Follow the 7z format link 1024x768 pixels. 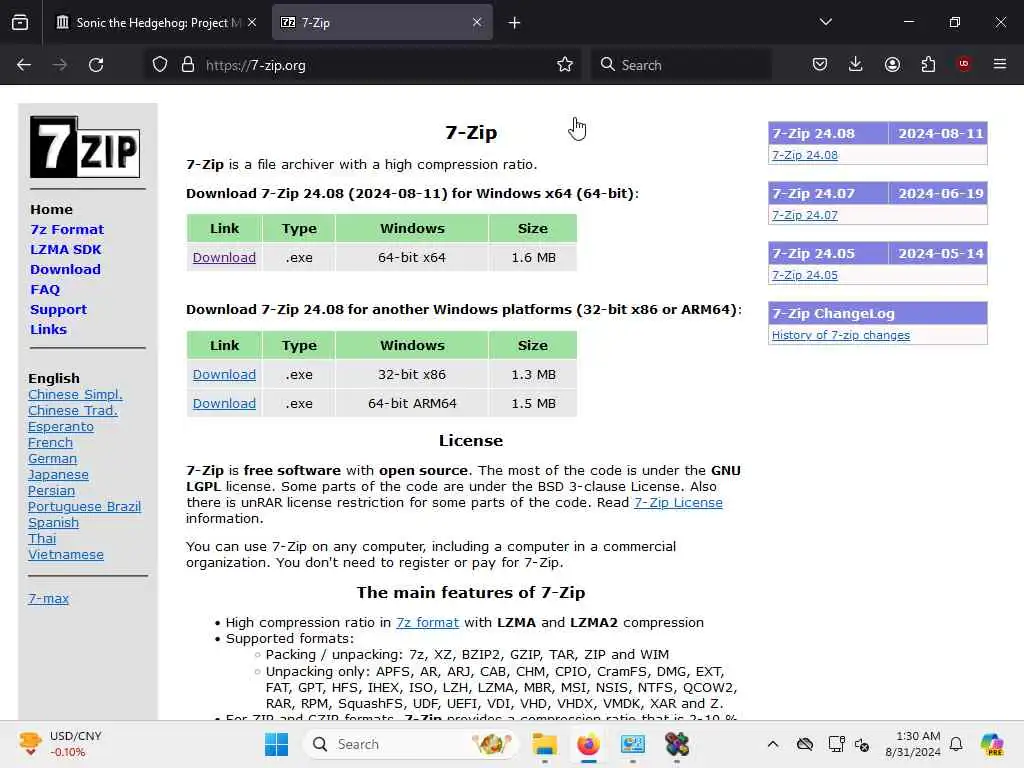(427, 622)
